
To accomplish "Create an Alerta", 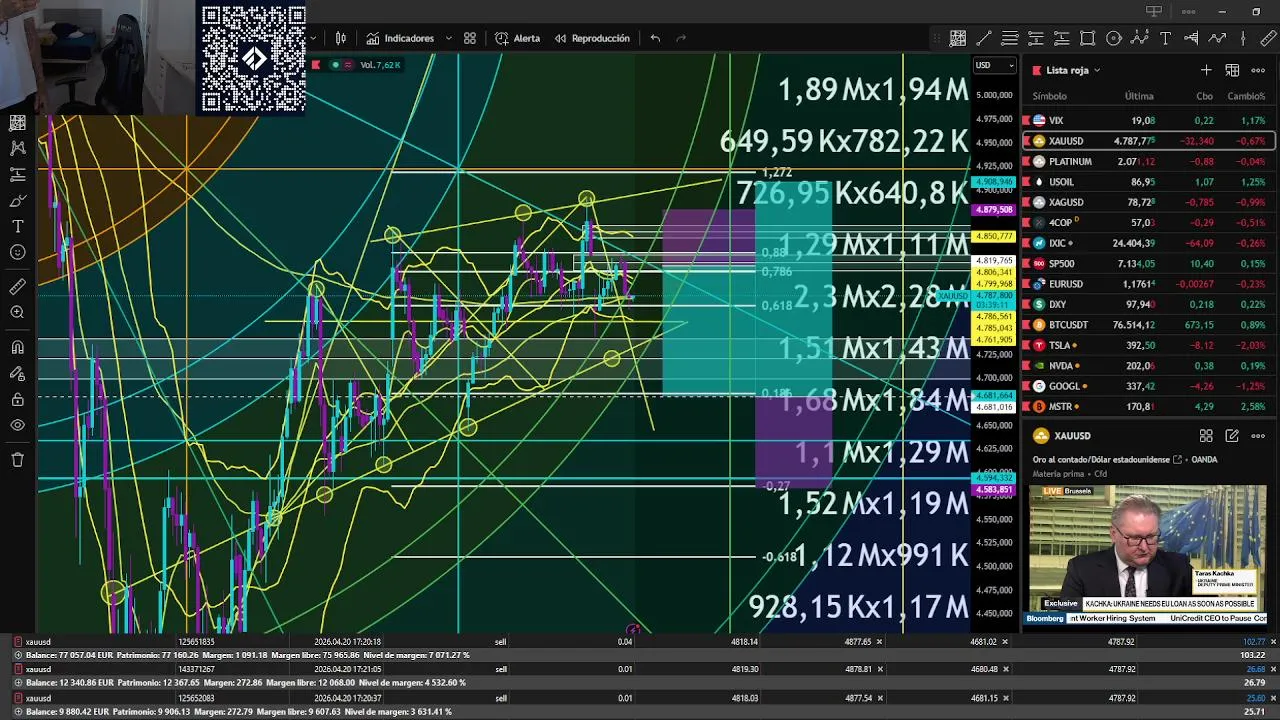I will click(517, 38).
